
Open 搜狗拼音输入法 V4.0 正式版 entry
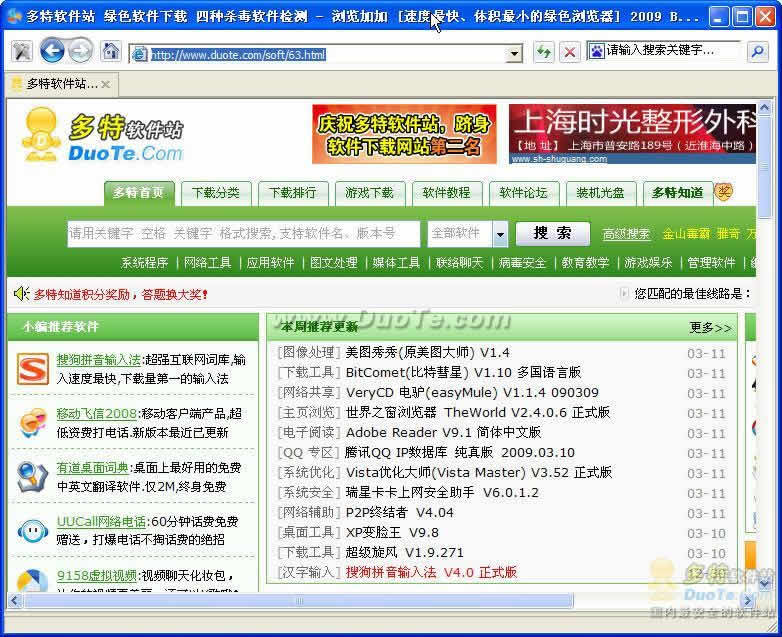[x=431, y=572]
